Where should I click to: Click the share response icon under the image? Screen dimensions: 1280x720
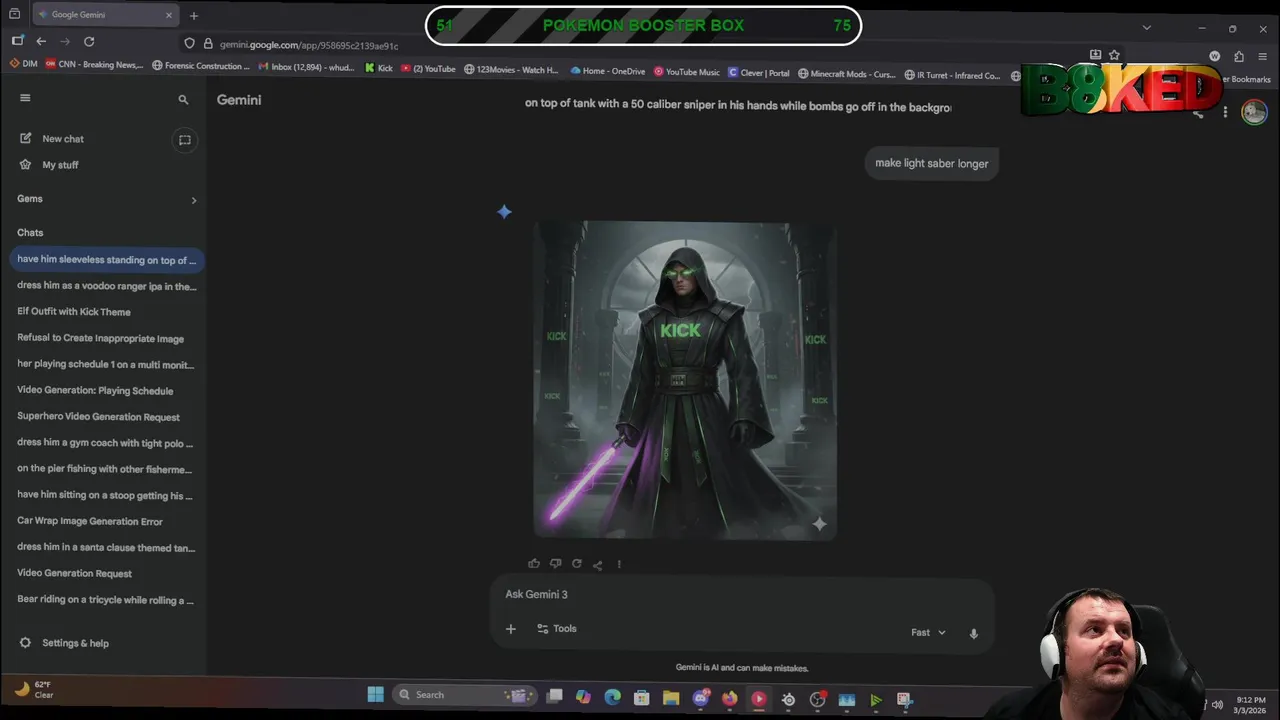click(597, 565)
